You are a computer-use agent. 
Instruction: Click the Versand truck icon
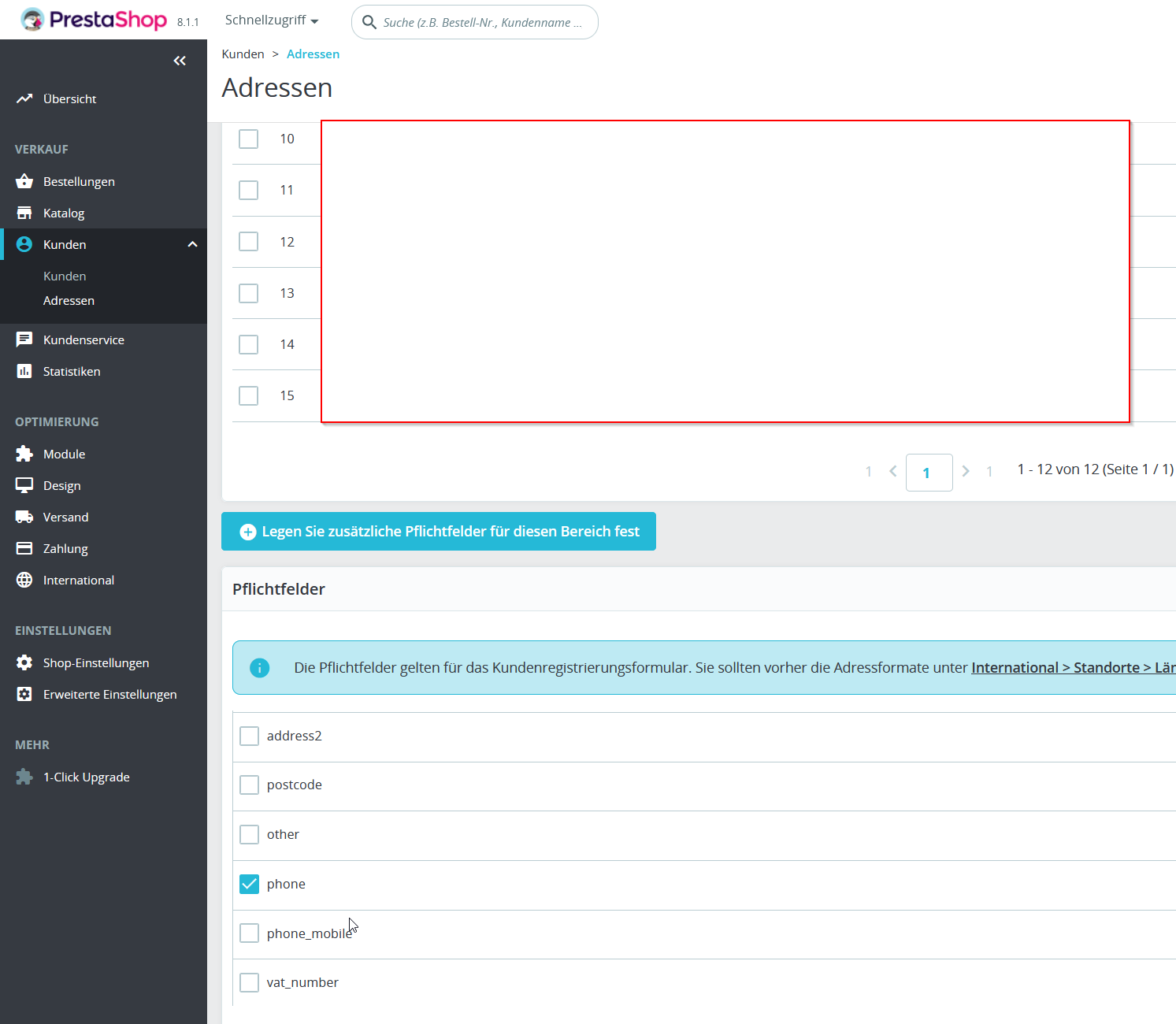click(x=24, y=517)
